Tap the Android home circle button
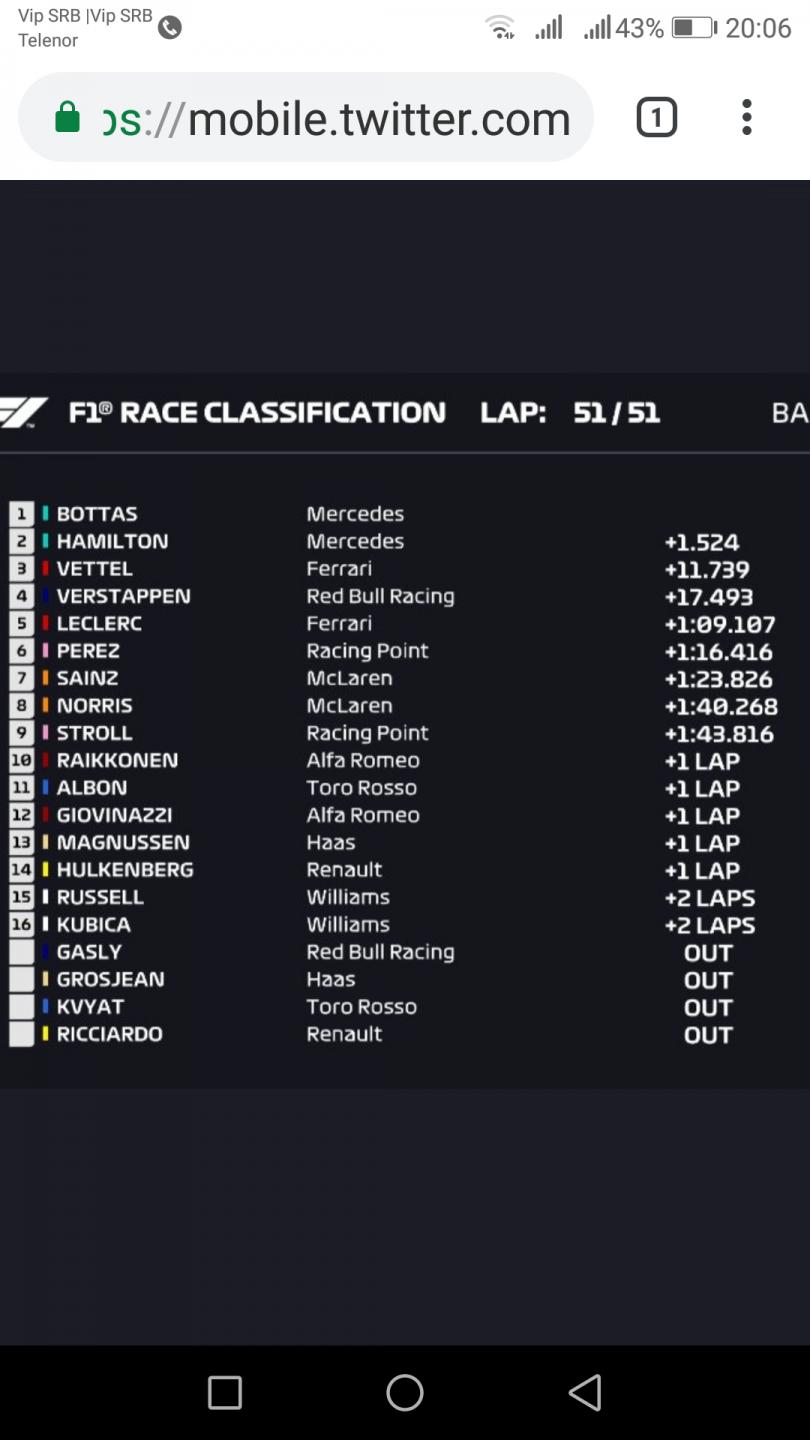 click(x=405, y=1392)
